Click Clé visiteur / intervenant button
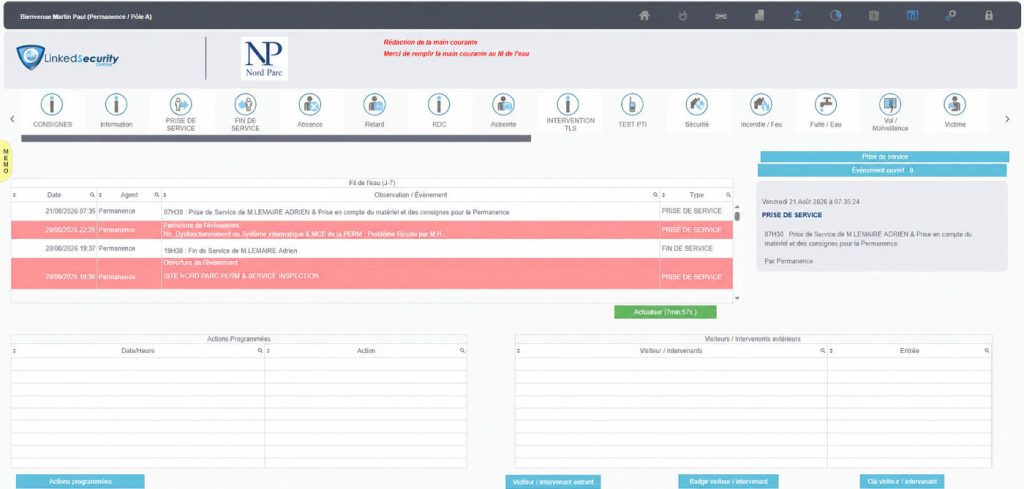The image size is (1024, 489). pyautogui.click(x=902, y=482)
